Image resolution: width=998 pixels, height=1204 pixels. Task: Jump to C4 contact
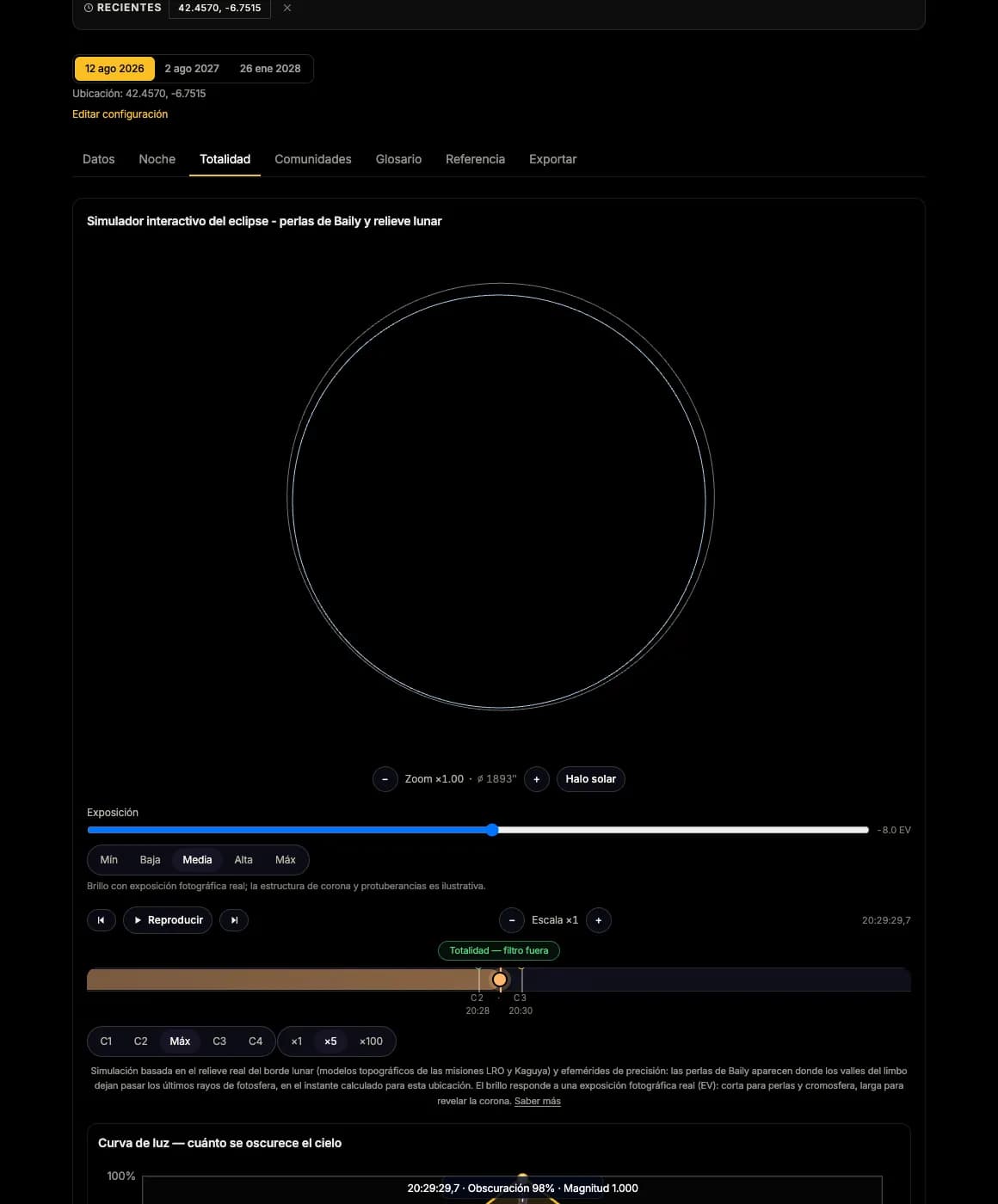256,1041
